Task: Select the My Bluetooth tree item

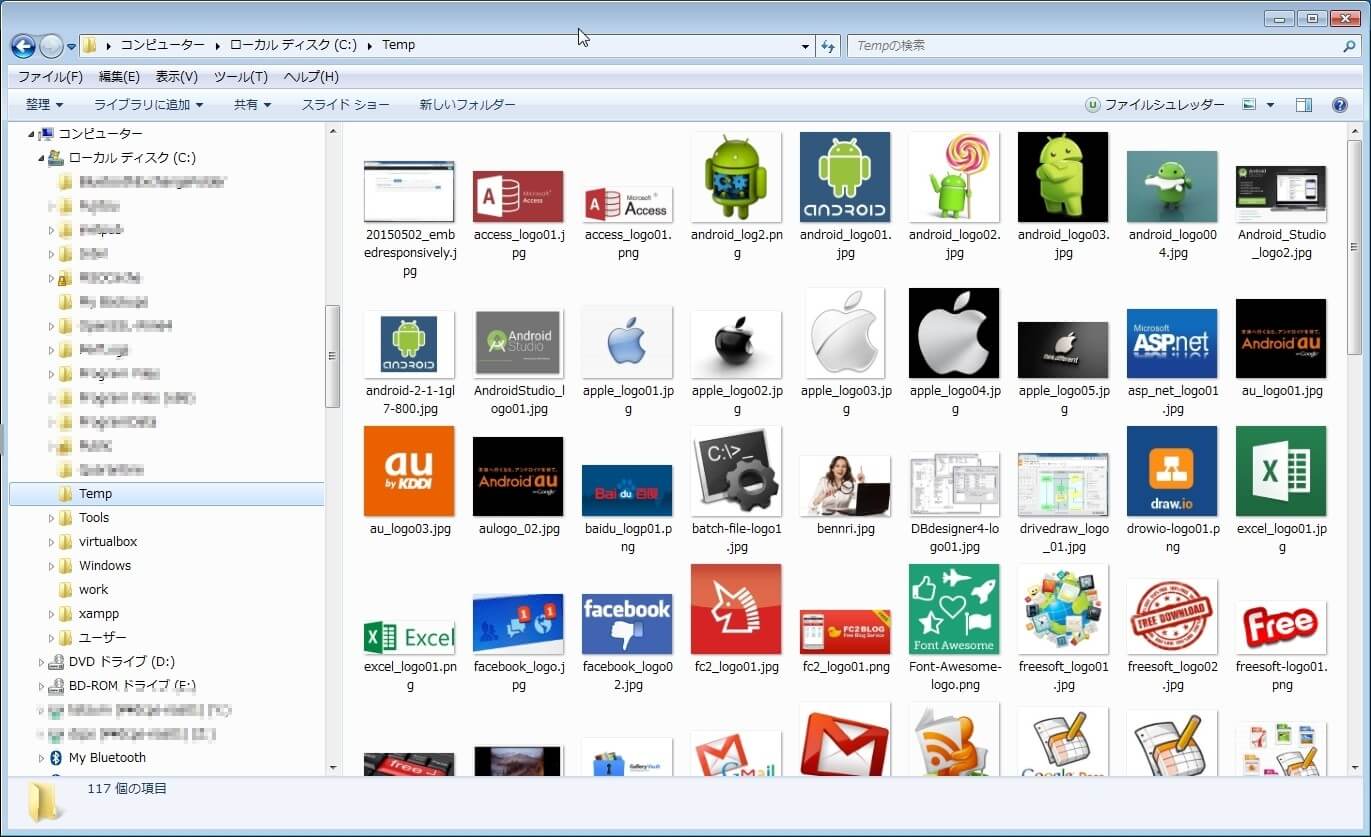Action: [107, 758]
